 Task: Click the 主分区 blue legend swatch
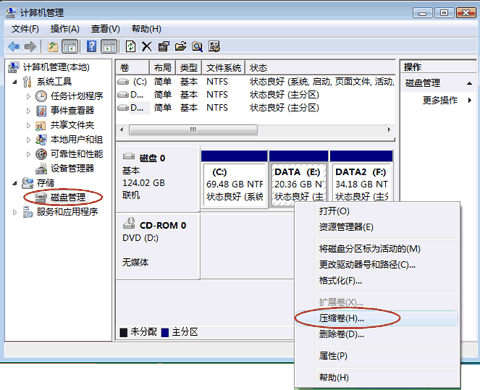(x=165, y=332)
